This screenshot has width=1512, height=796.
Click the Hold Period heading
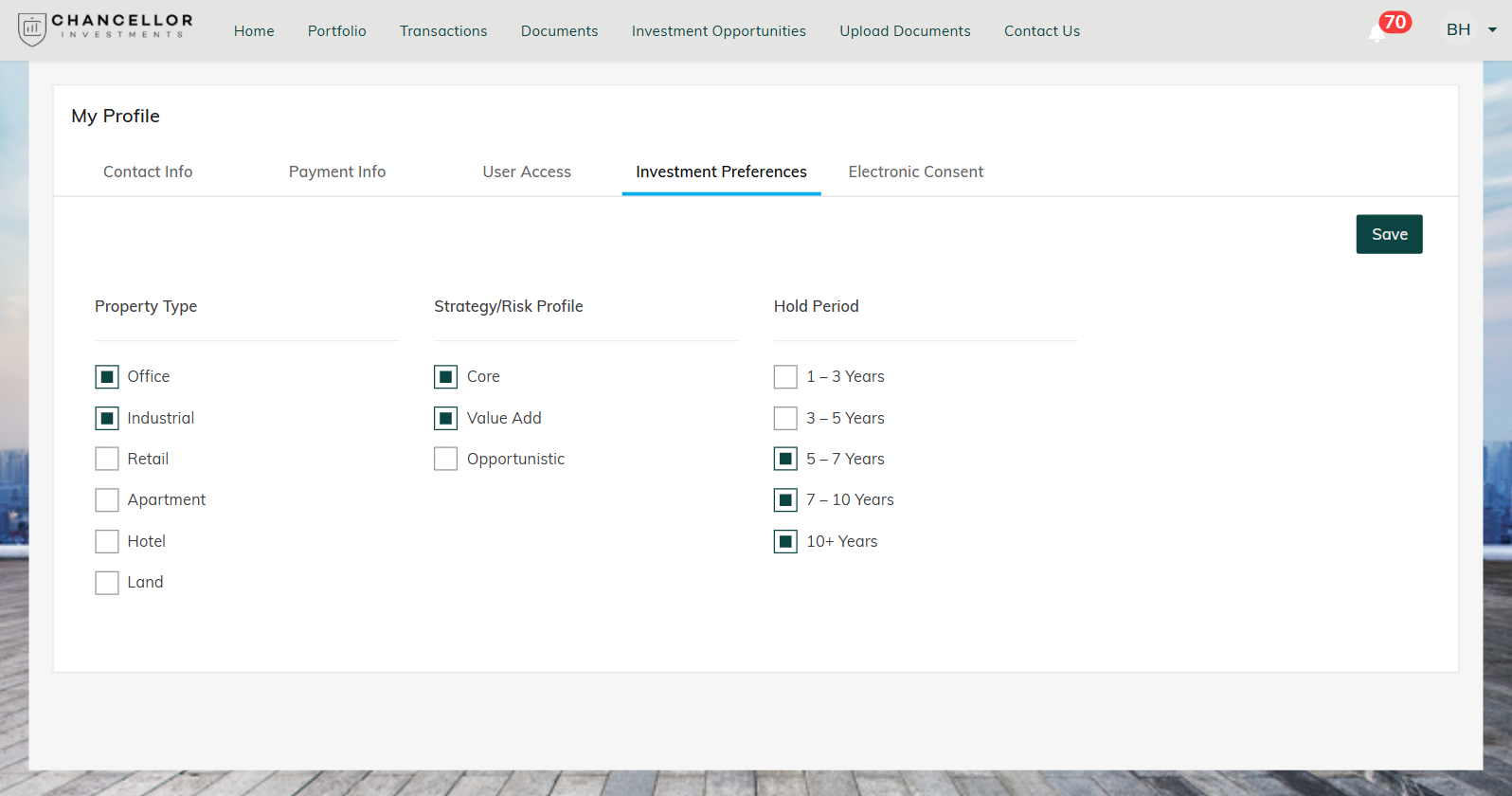[817, 306]
